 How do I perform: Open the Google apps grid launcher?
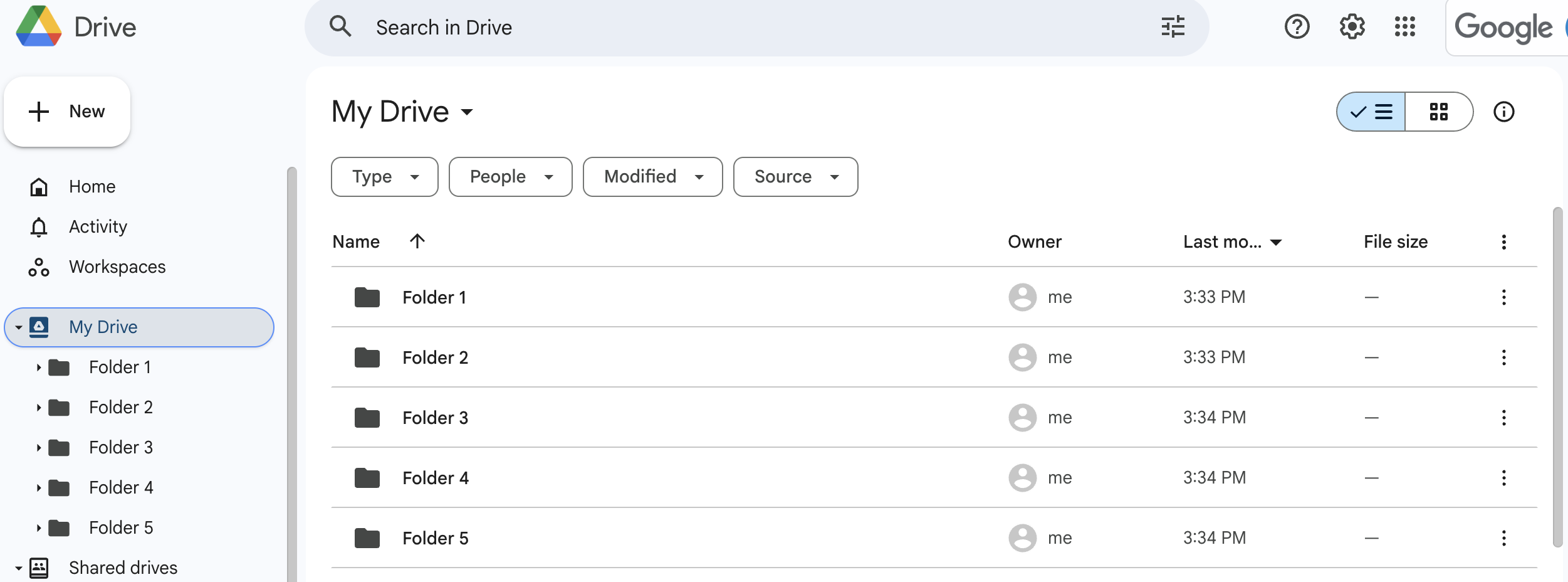click(1404, 27)
